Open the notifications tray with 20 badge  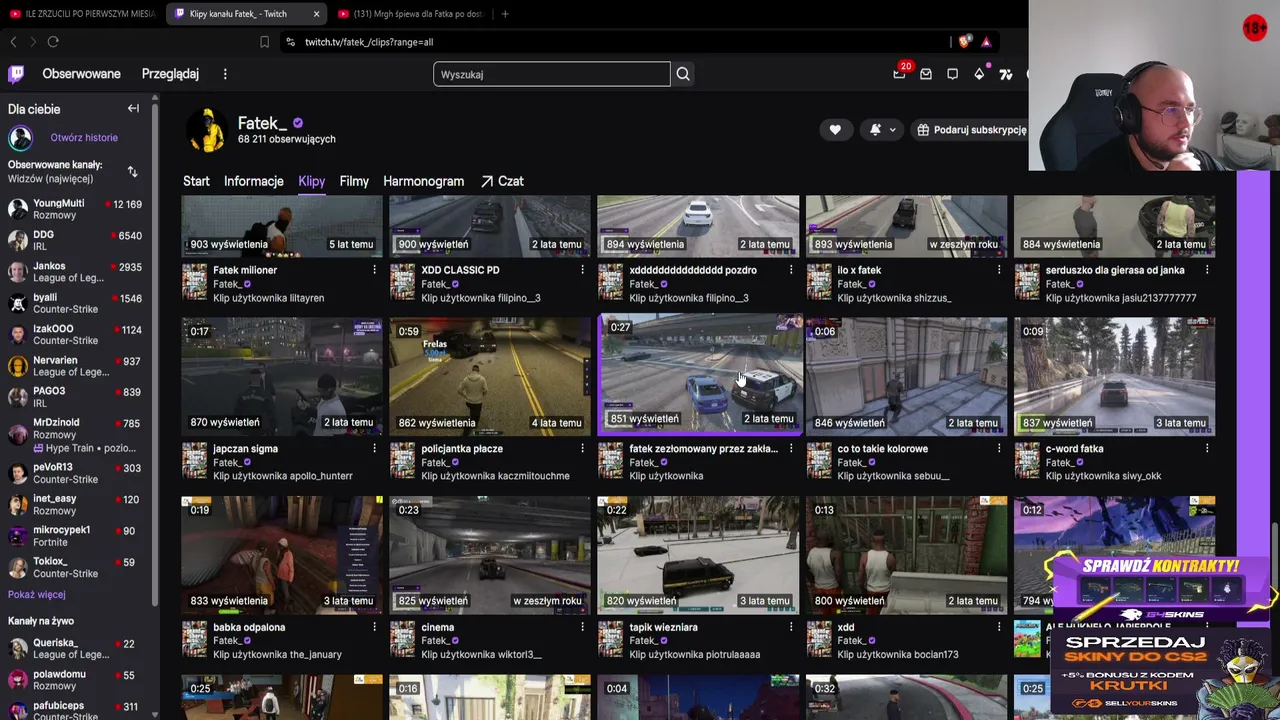(899, 74)
